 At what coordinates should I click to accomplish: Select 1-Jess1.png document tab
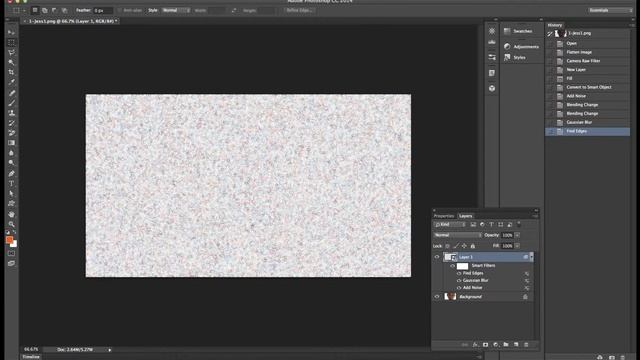click(x=71, y=21)
